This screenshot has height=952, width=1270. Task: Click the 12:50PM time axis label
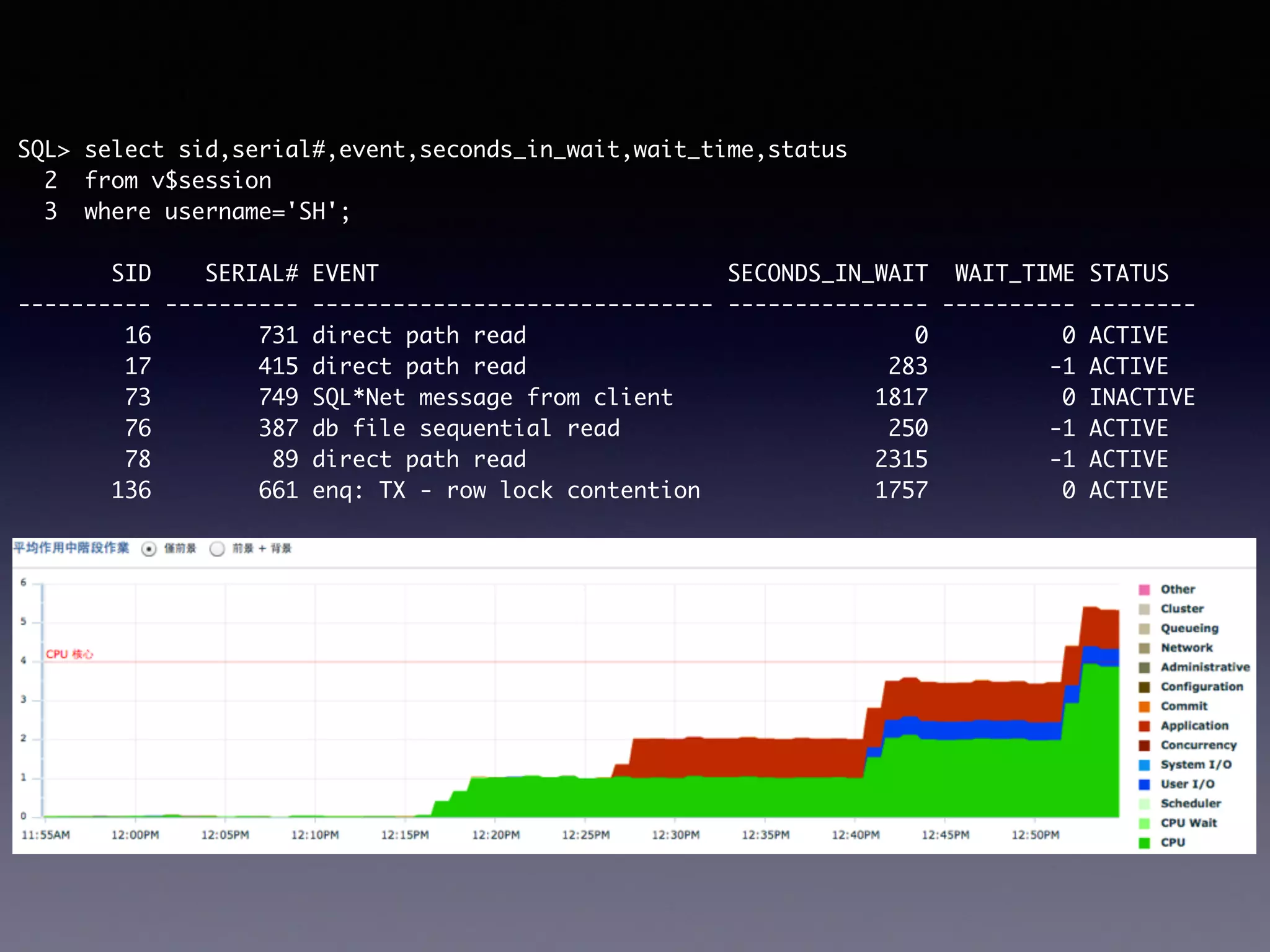(x=1035, y=835)
